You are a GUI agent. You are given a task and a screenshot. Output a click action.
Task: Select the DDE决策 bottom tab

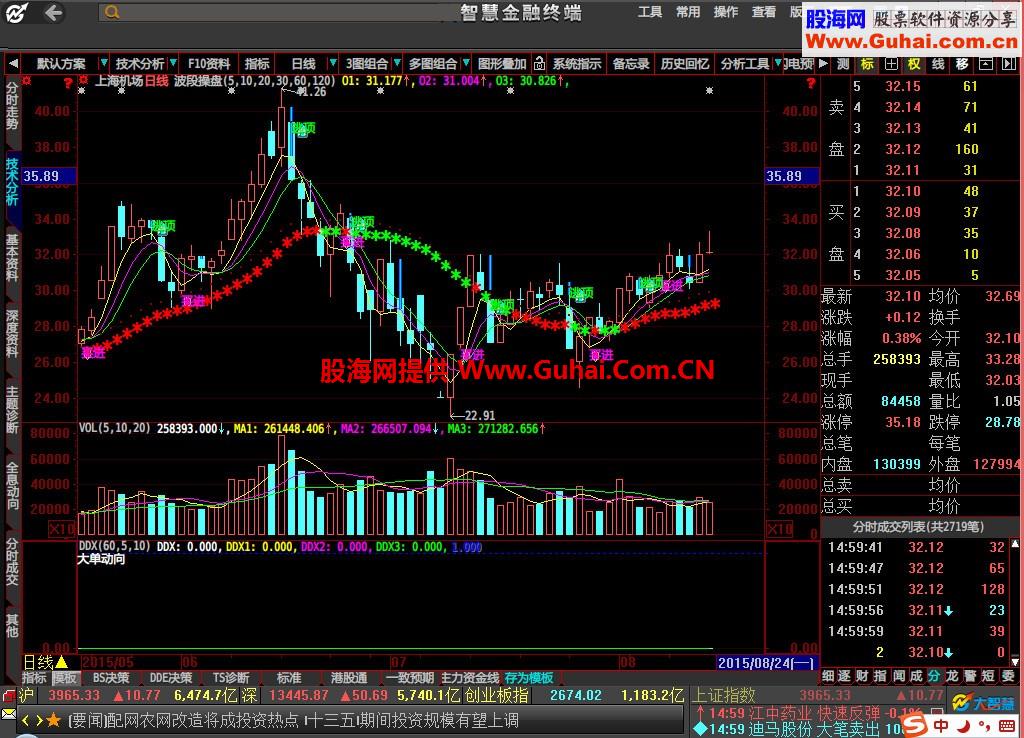pos(170,678)
